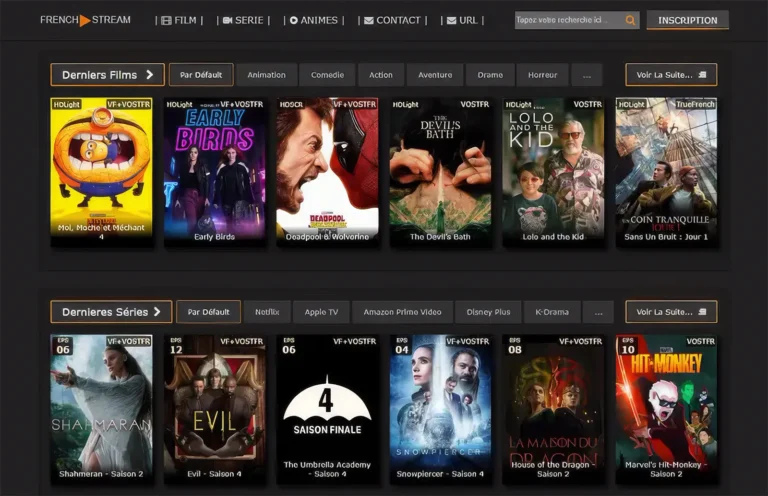Click Voir La Suite for films
Viewport: 768px width, 496px height.
[x=671, y=74]
